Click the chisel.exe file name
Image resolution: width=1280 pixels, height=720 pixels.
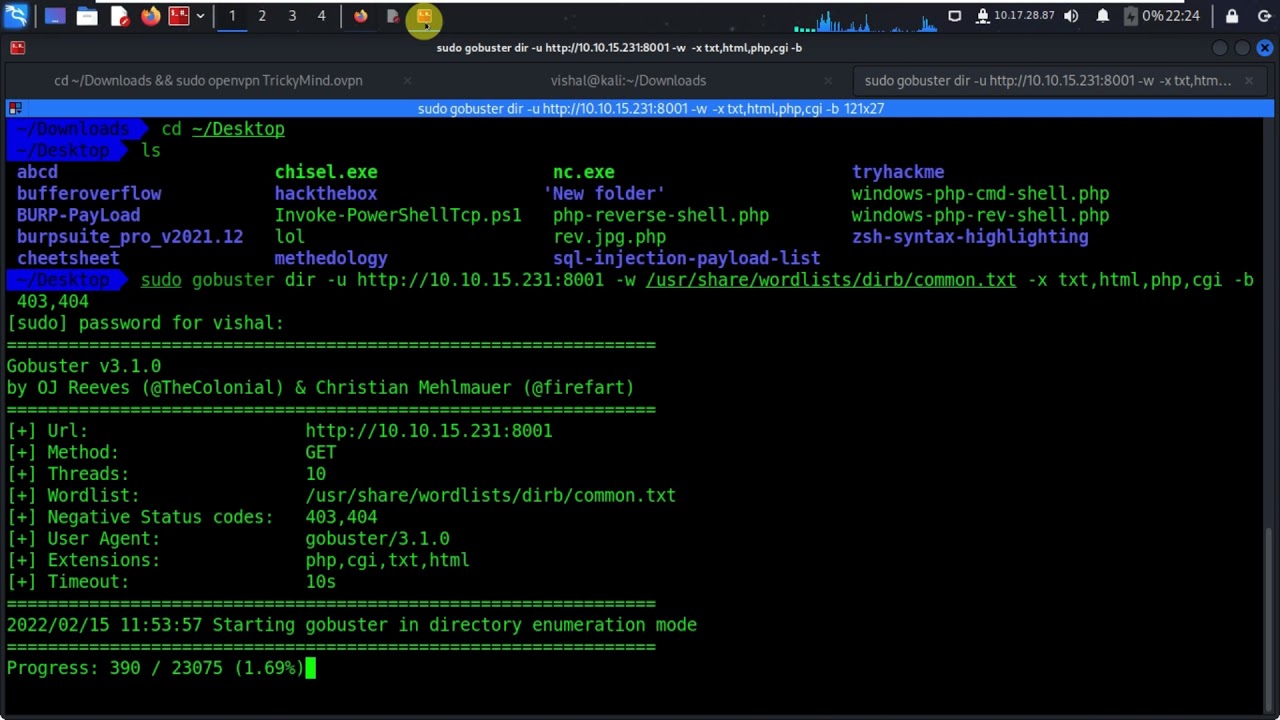tap(326, 172)
